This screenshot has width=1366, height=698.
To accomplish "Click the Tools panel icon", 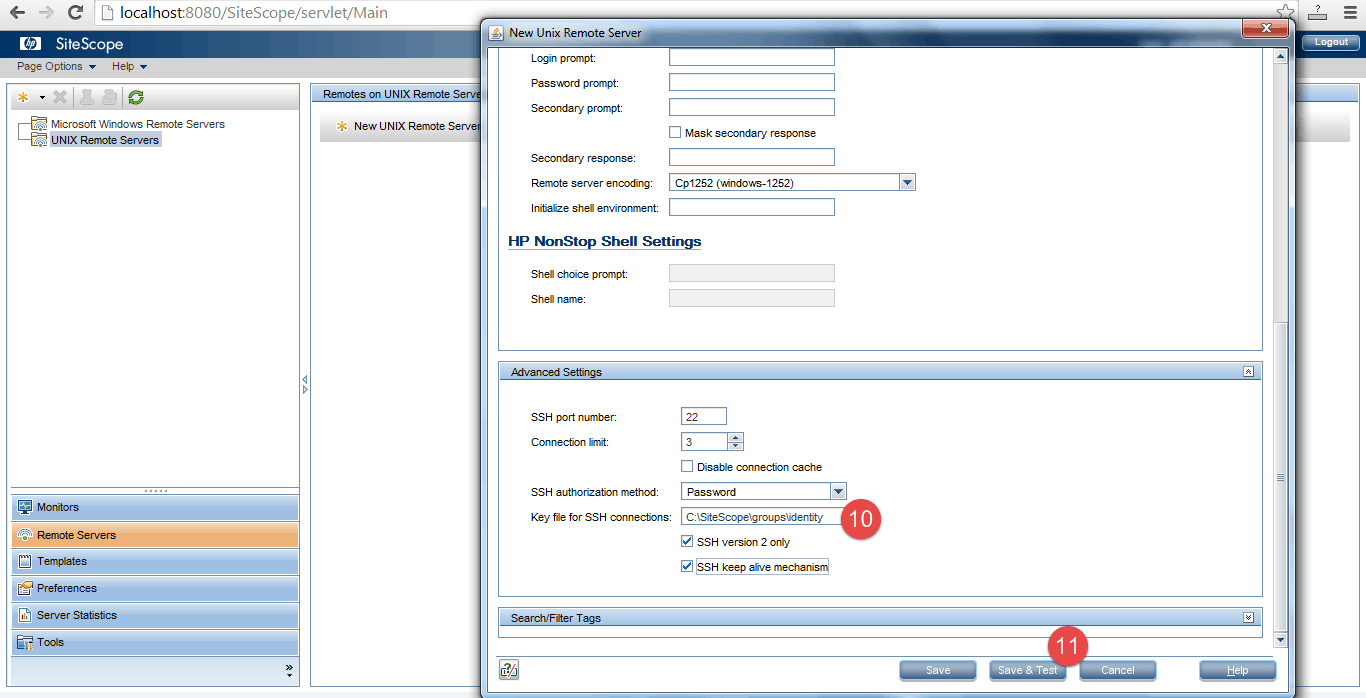I will point(25,642).
